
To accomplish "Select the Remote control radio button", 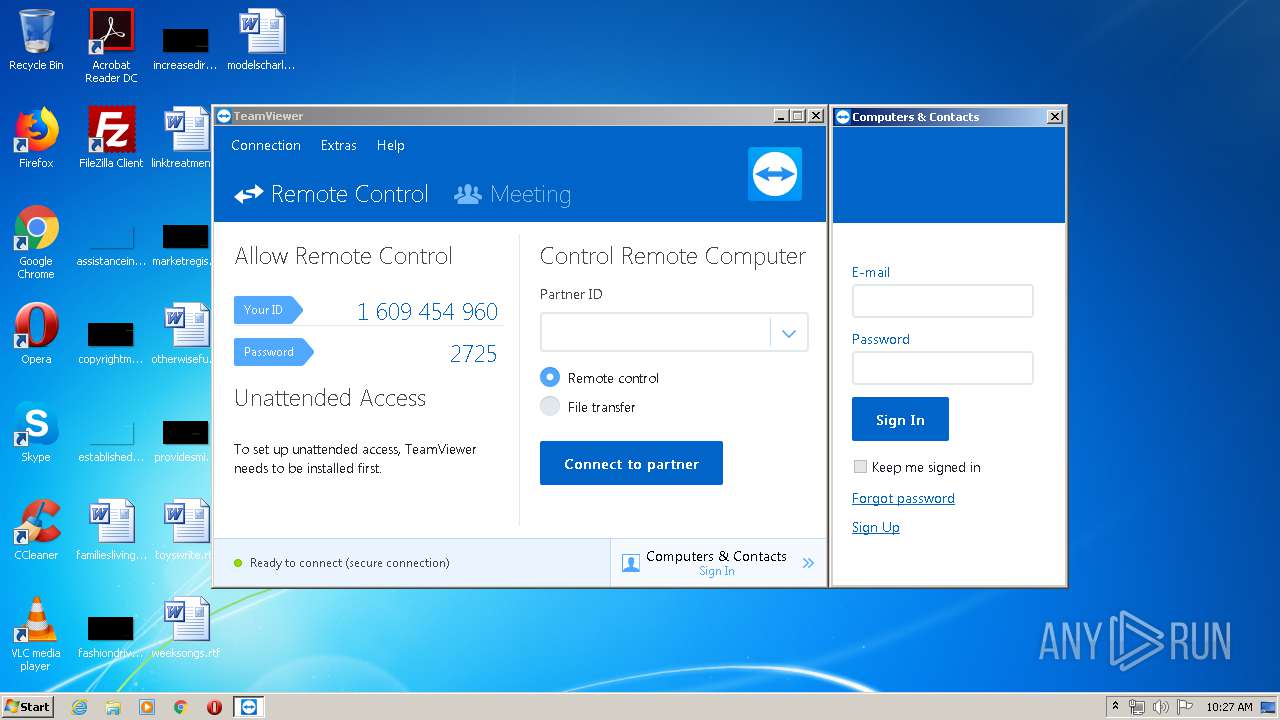I will 550,378.
